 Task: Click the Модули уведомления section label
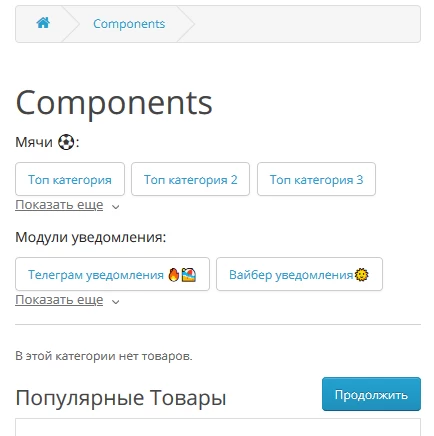91,237
